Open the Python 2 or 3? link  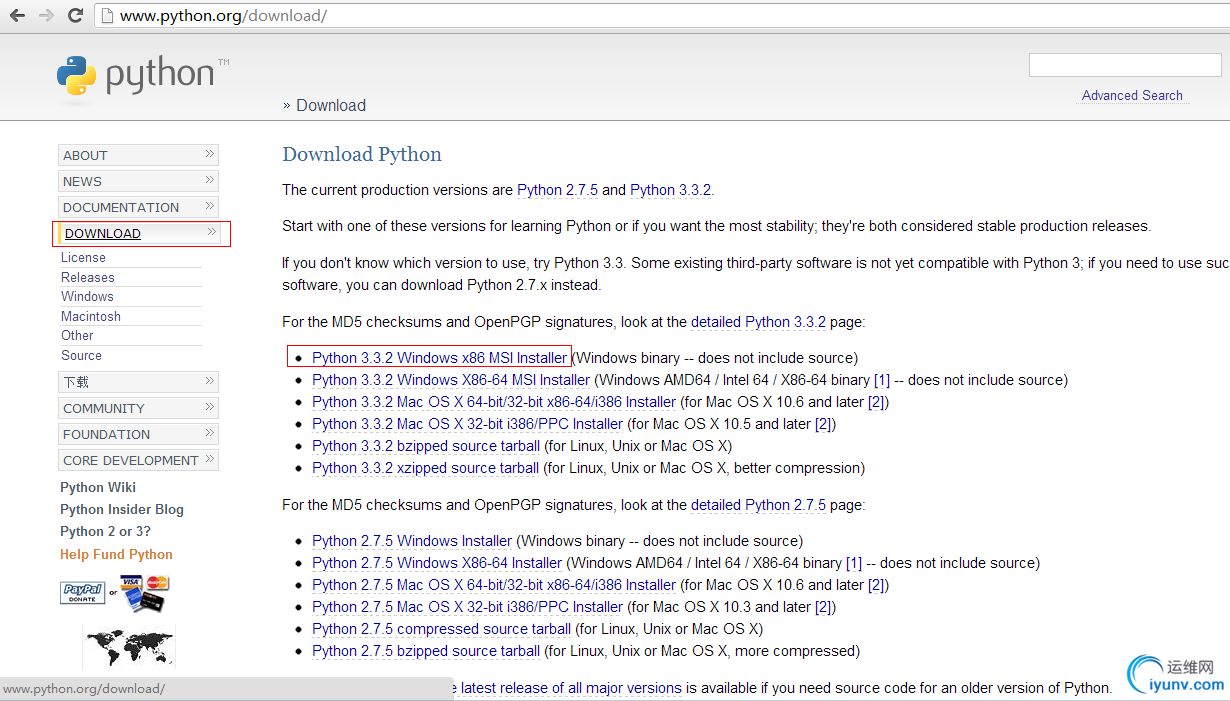(x=105, y=531)
